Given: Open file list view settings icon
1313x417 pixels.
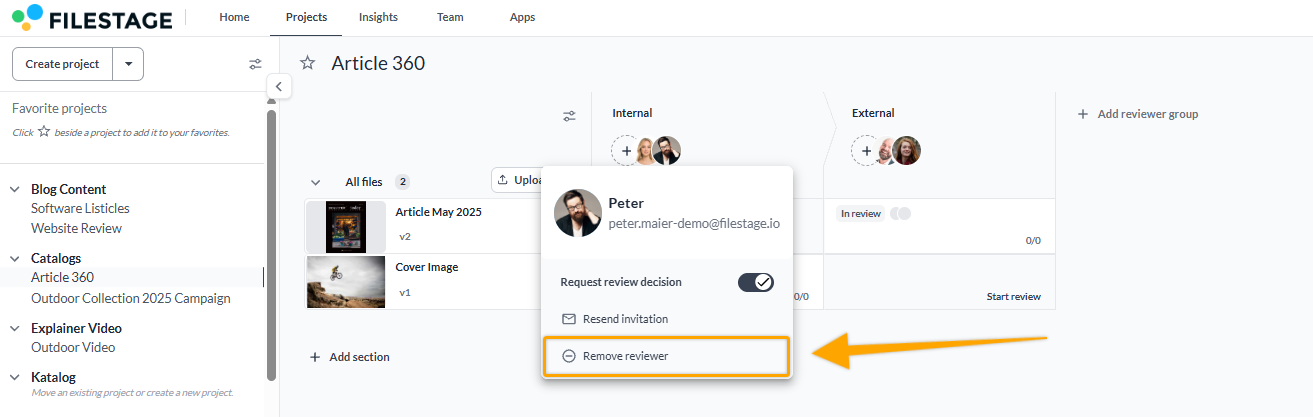Looking at the screenshot, I should tap(569, 116).
